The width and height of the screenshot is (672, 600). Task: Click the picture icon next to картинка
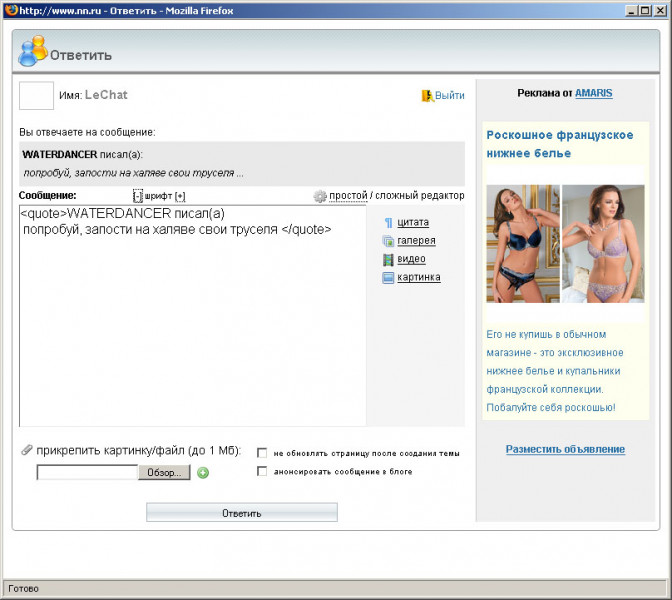coord(388,278)
